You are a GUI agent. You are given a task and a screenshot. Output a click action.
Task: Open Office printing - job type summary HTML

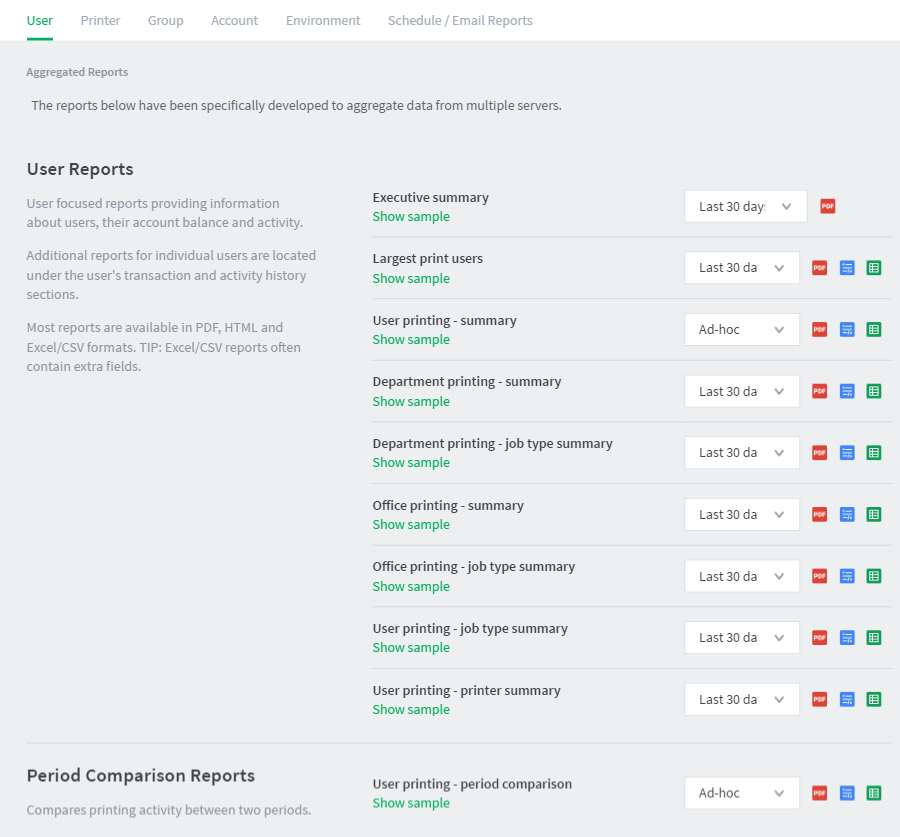point(847,576)
